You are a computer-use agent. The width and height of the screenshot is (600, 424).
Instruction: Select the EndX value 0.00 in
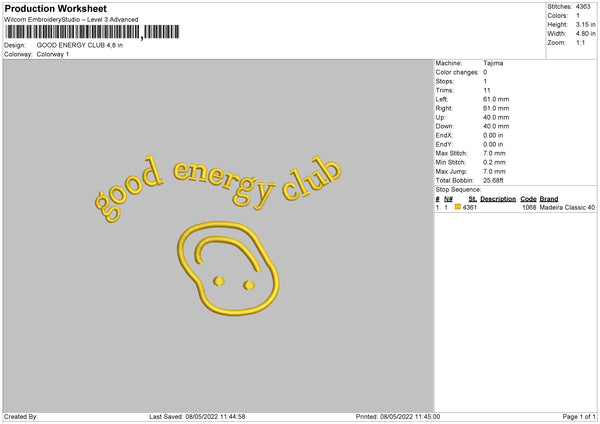[x=493, y=135]
